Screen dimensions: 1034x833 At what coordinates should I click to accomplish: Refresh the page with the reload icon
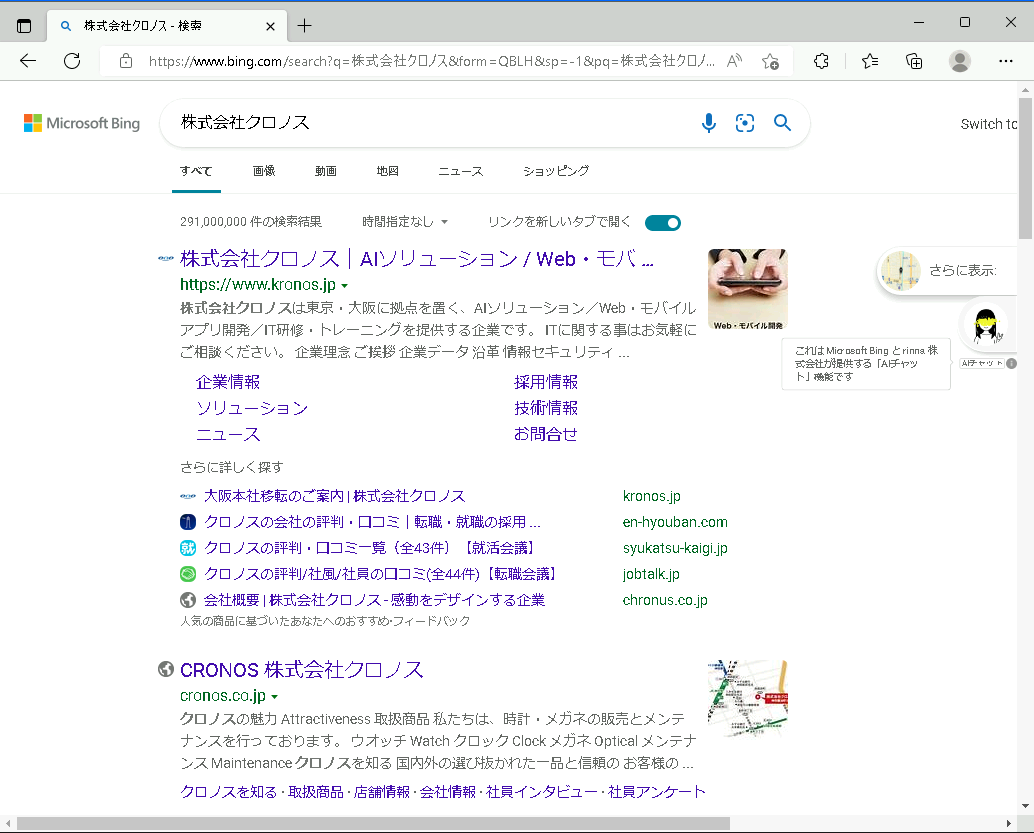click(72, 61)
